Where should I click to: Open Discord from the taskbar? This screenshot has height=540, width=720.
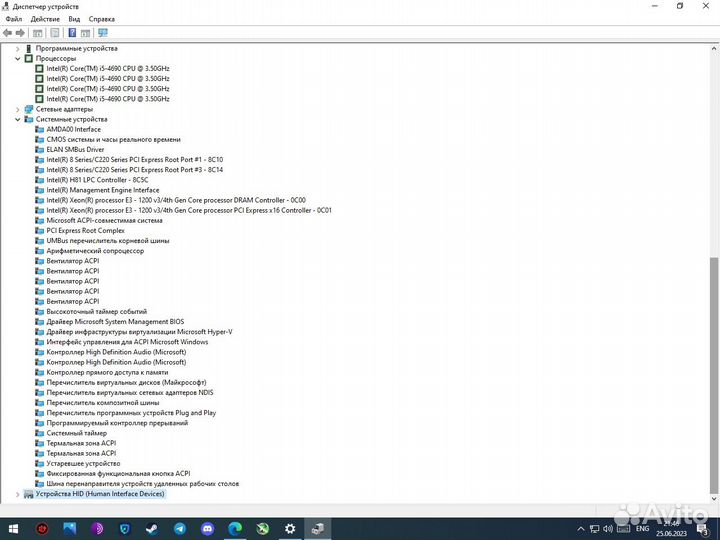click(x=208, y=529)
